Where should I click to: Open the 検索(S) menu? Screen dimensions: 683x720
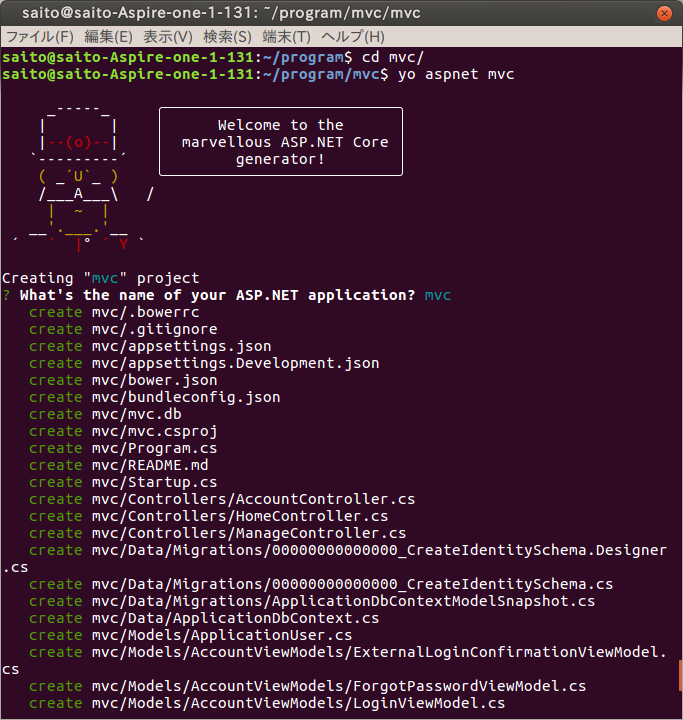tap(227, 37)
